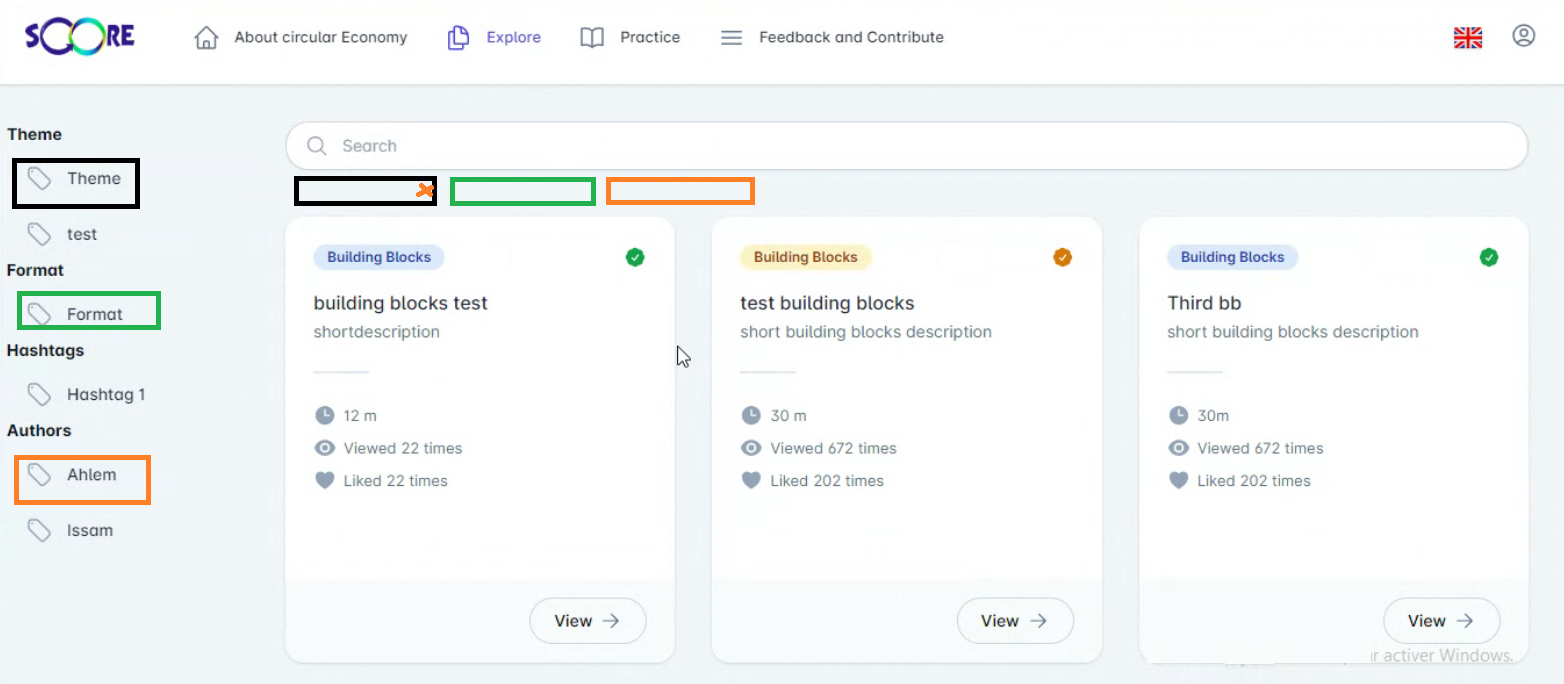
Task: Toggle the test theme filter
Action: pyautogui.click(x=81, y=235)
